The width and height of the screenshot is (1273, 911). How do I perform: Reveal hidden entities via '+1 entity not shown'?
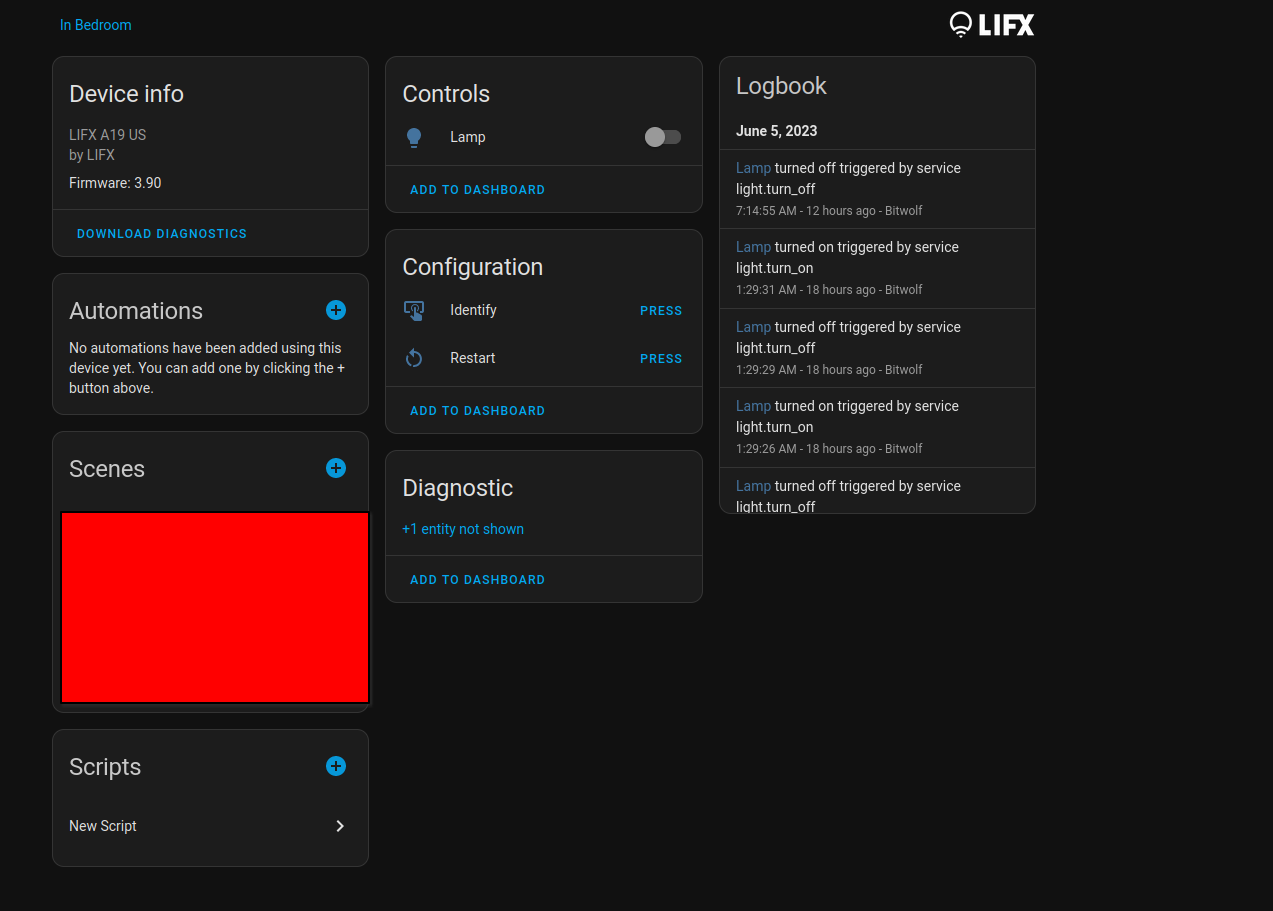[x=462, y=528]
